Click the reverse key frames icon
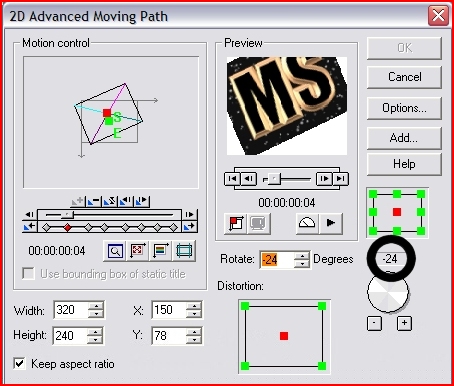454x386 pixels. point(110,201)
